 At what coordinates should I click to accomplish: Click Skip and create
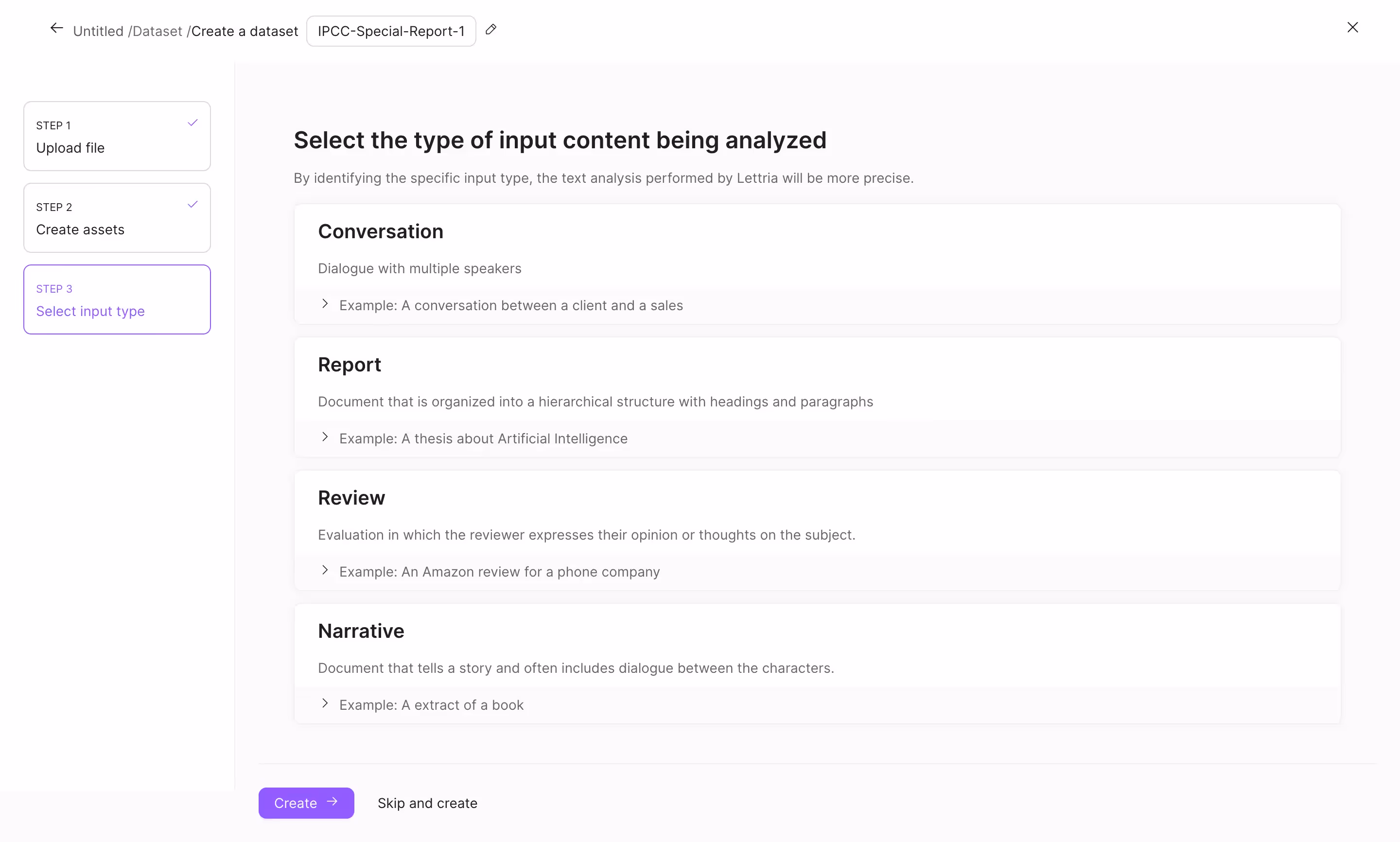427,802
